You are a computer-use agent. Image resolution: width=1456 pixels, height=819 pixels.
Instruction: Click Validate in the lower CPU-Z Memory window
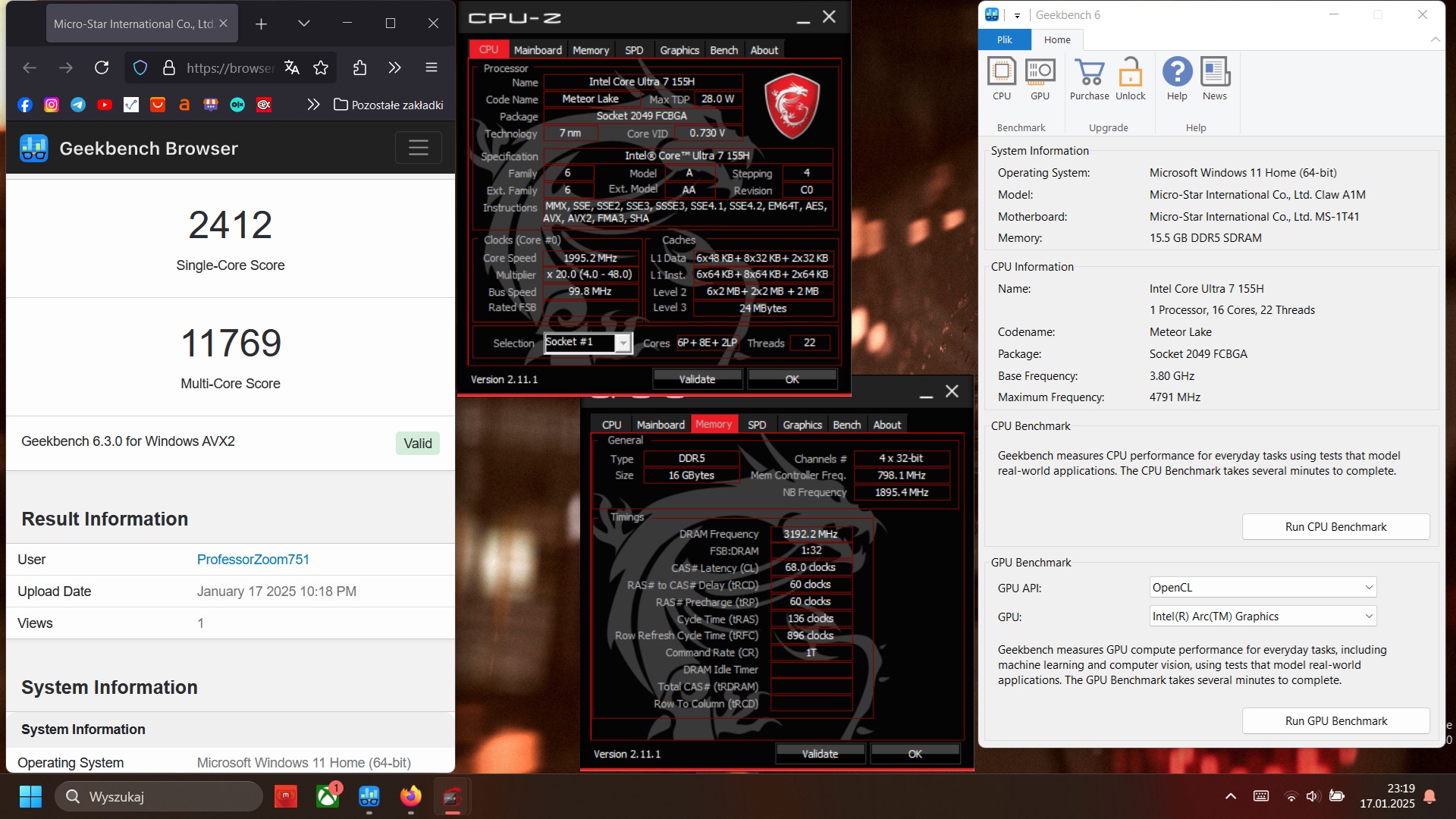pyautogui.click(x=820, y=754)
